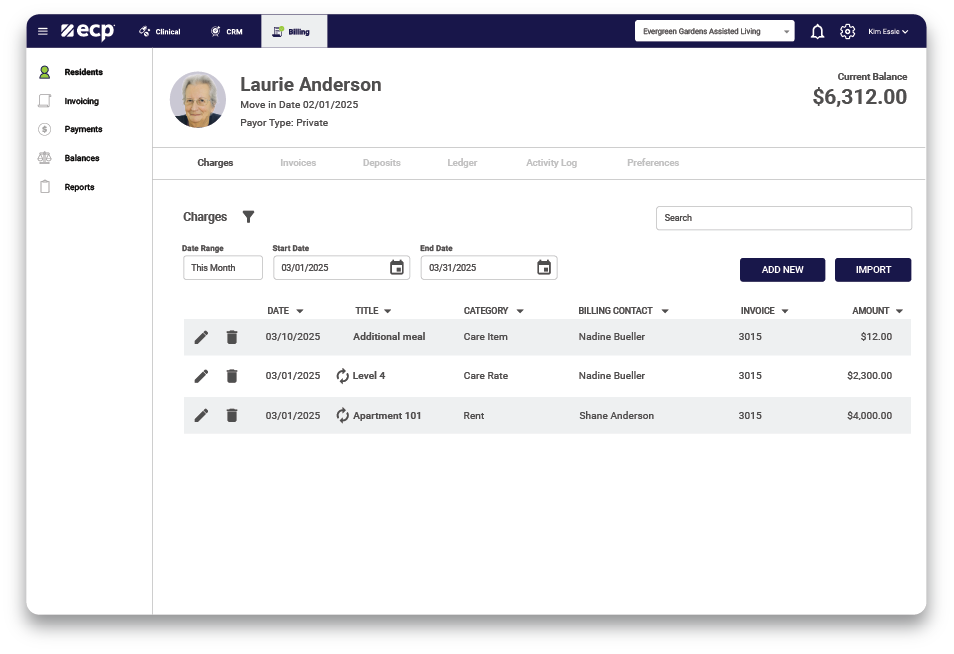This screenshot has height=654, width=954.
Task: Open the notifications bell
Action: point(817,32)
